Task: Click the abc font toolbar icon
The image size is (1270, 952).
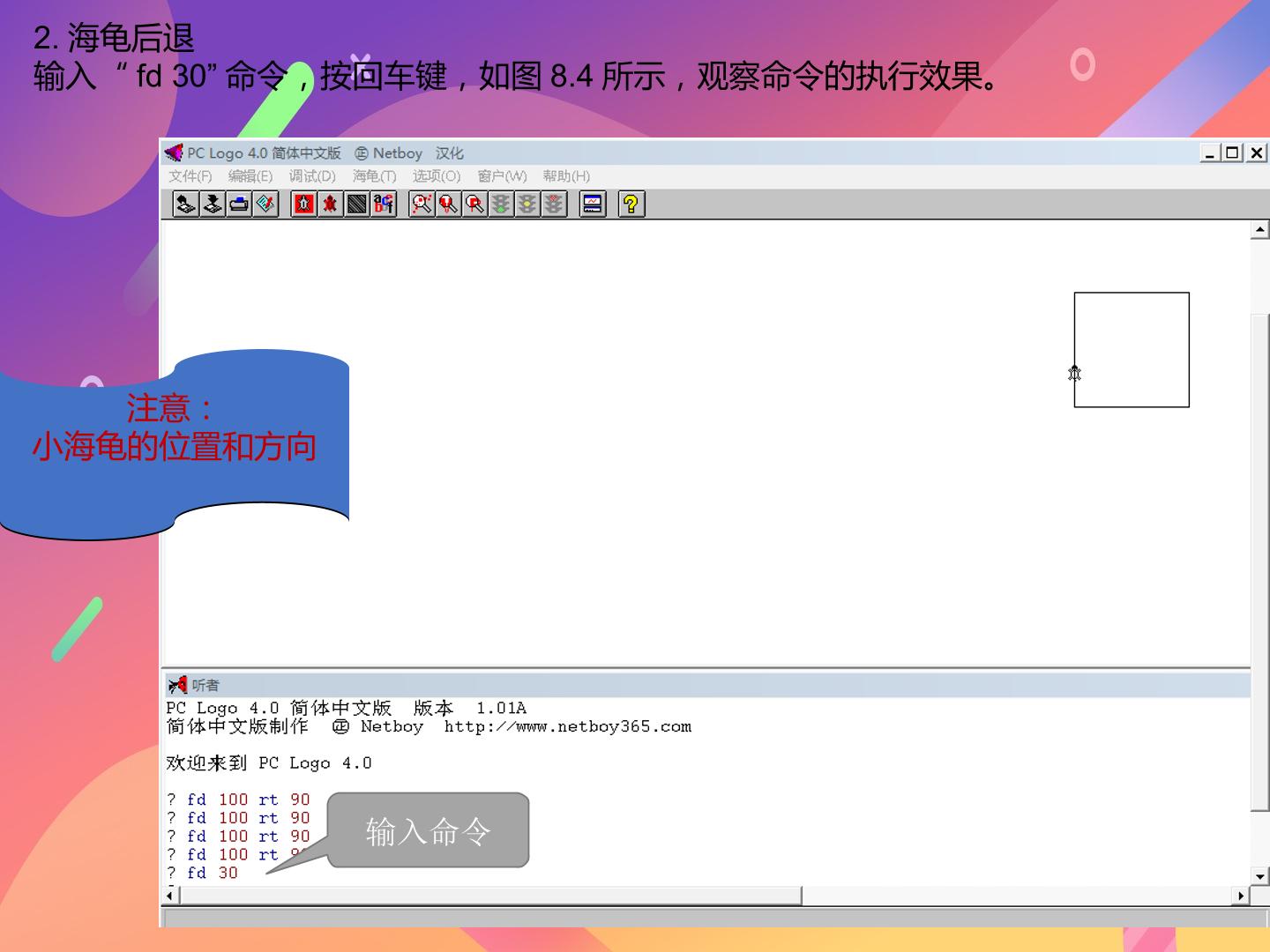Action: 384,205
